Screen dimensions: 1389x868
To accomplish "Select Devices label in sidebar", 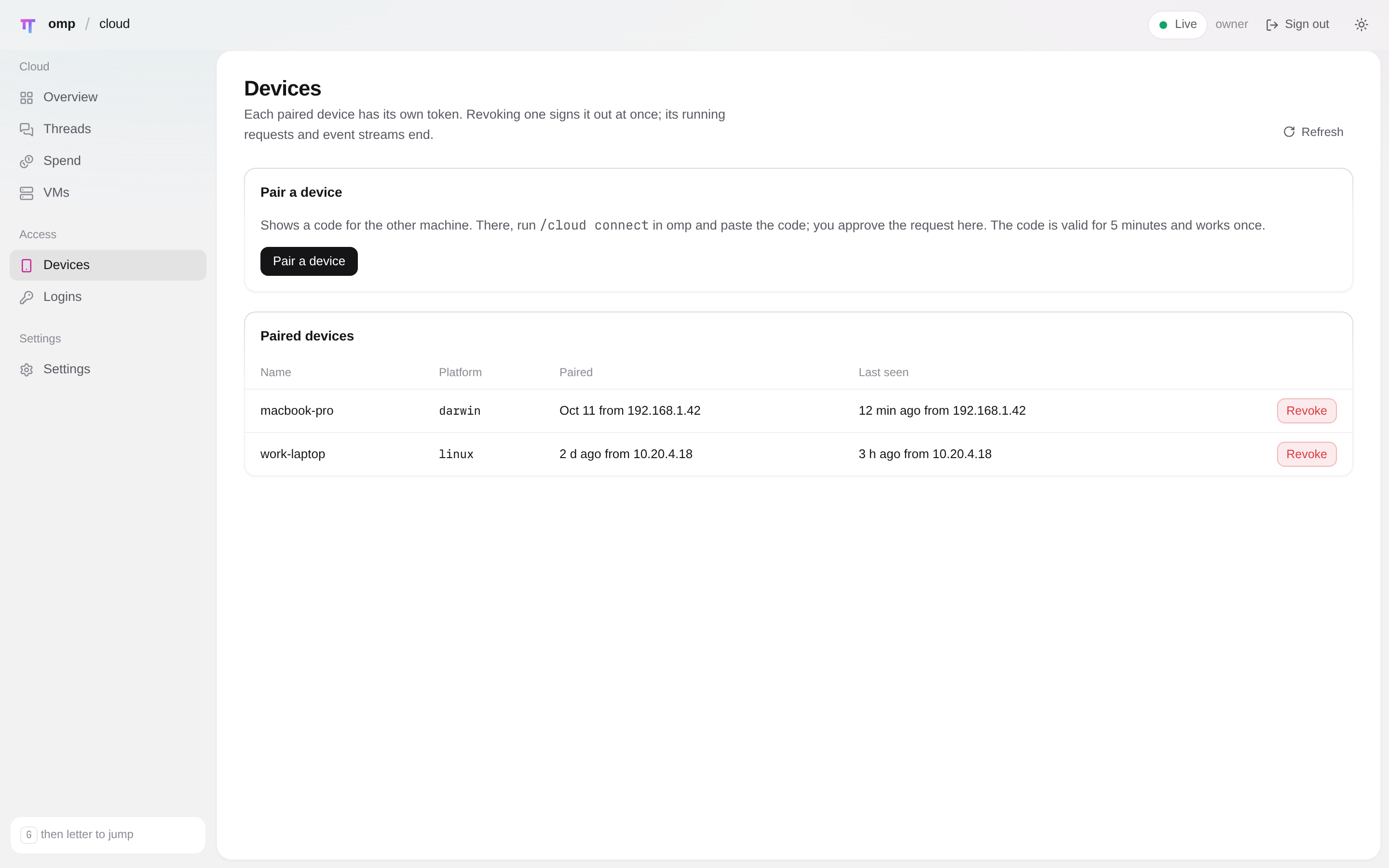I will tap(67, 265).
